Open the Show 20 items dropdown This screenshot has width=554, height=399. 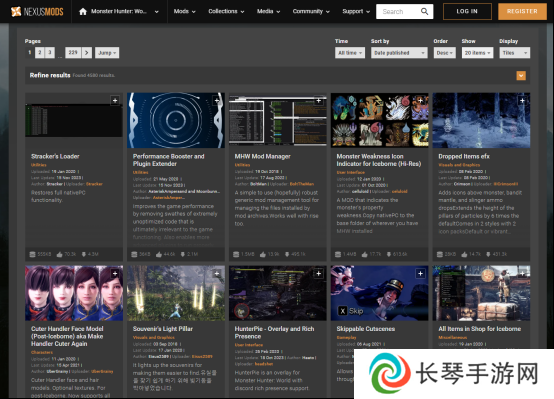(477, 53)
